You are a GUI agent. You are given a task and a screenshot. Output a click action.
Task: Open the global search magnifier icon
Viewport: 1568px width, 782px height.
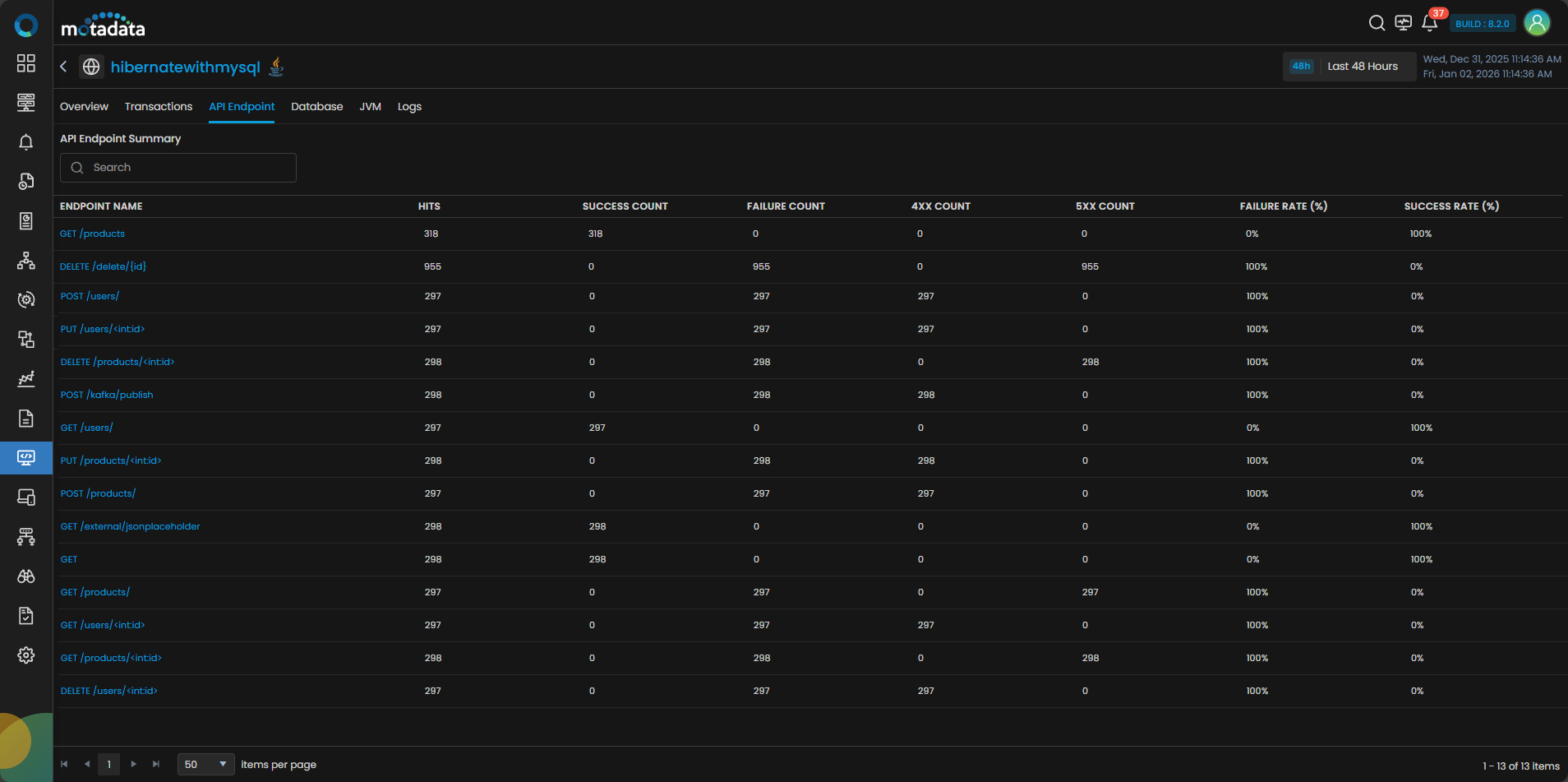1377,23
